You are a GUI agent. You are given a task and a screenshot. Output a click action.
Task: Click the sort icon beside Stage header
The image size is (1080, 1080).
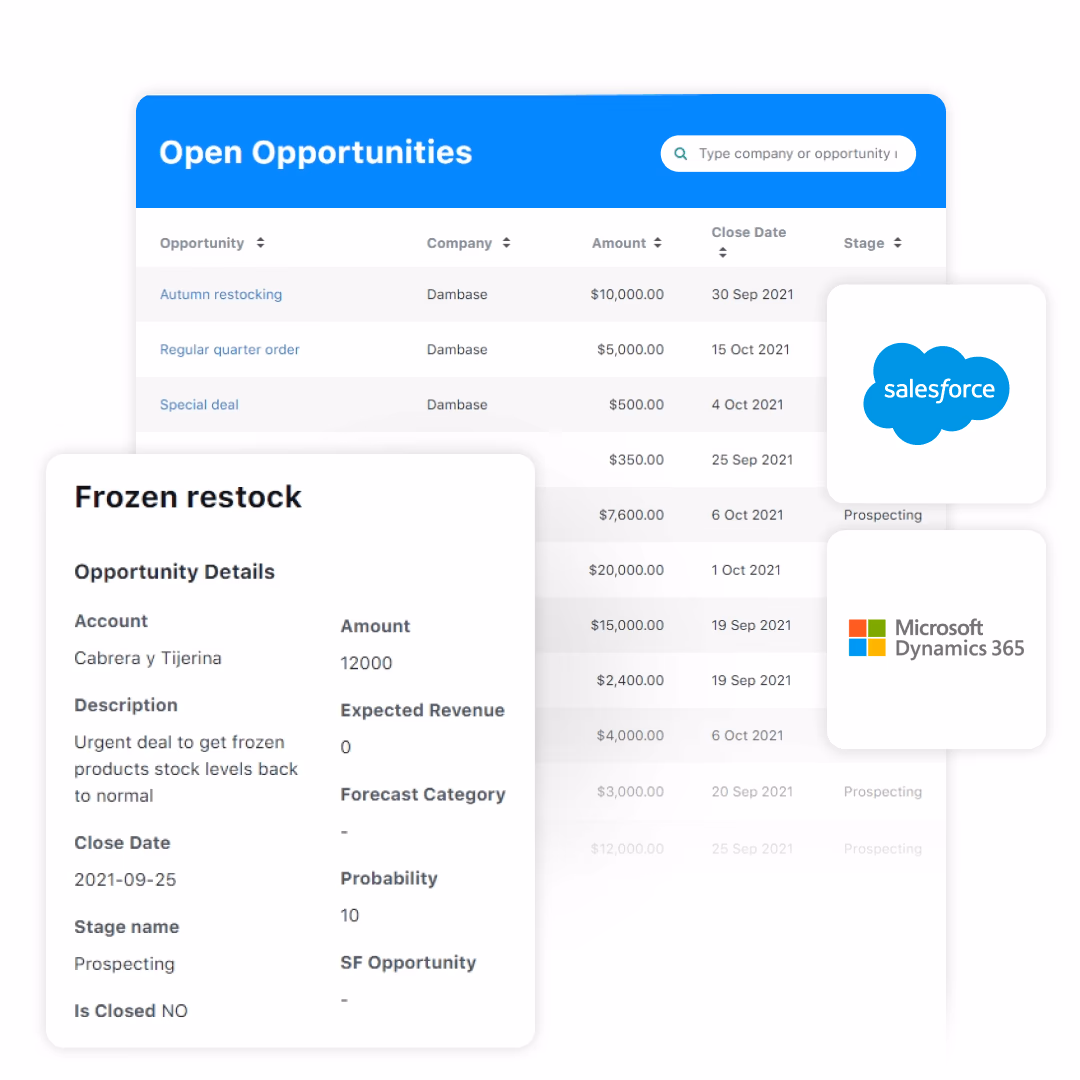click(897, 242)
